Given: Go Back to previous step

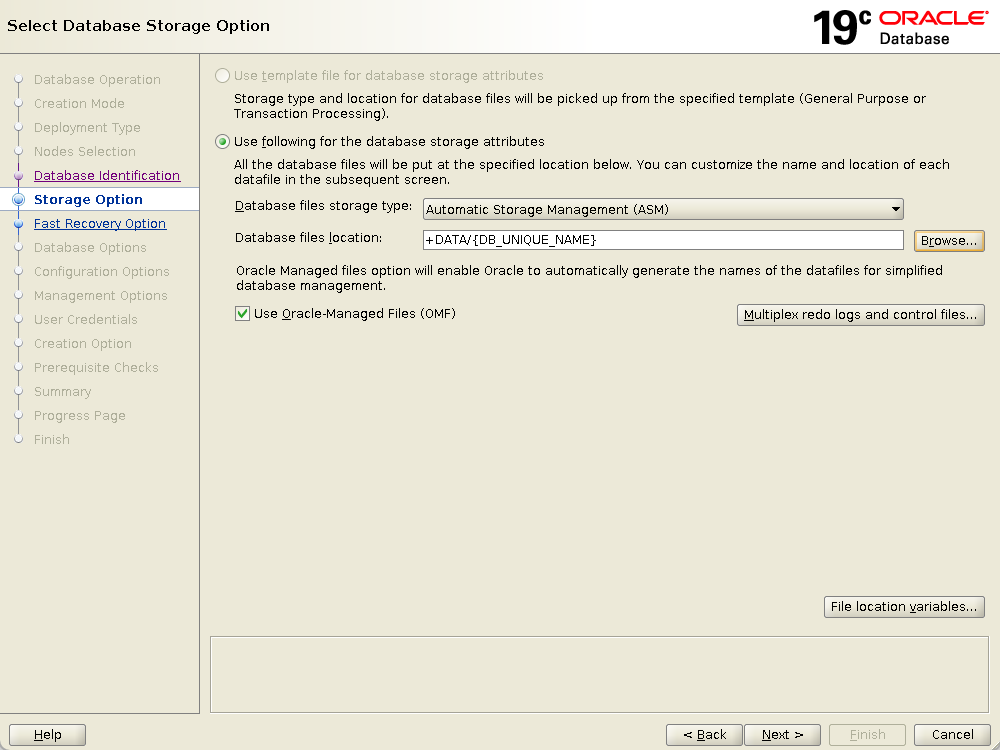Looking at the screenshot, I should [704, 735].
